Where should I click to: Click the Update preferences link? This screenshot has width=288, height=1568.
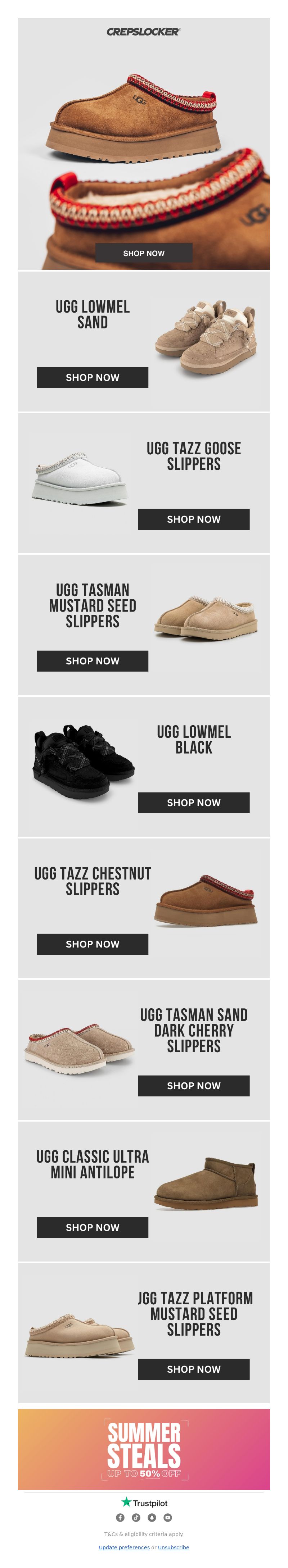124,1547
